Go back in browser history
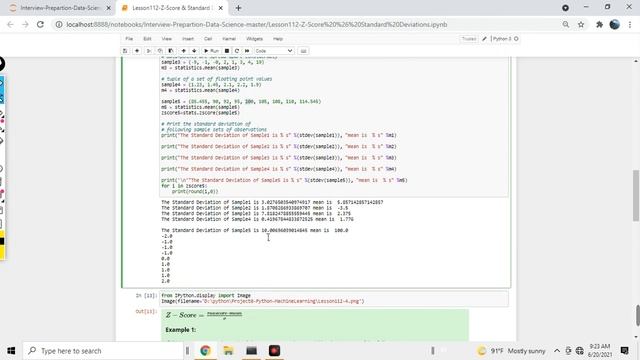This screenshot has width=640, height=360. click(x=10, y=24)
